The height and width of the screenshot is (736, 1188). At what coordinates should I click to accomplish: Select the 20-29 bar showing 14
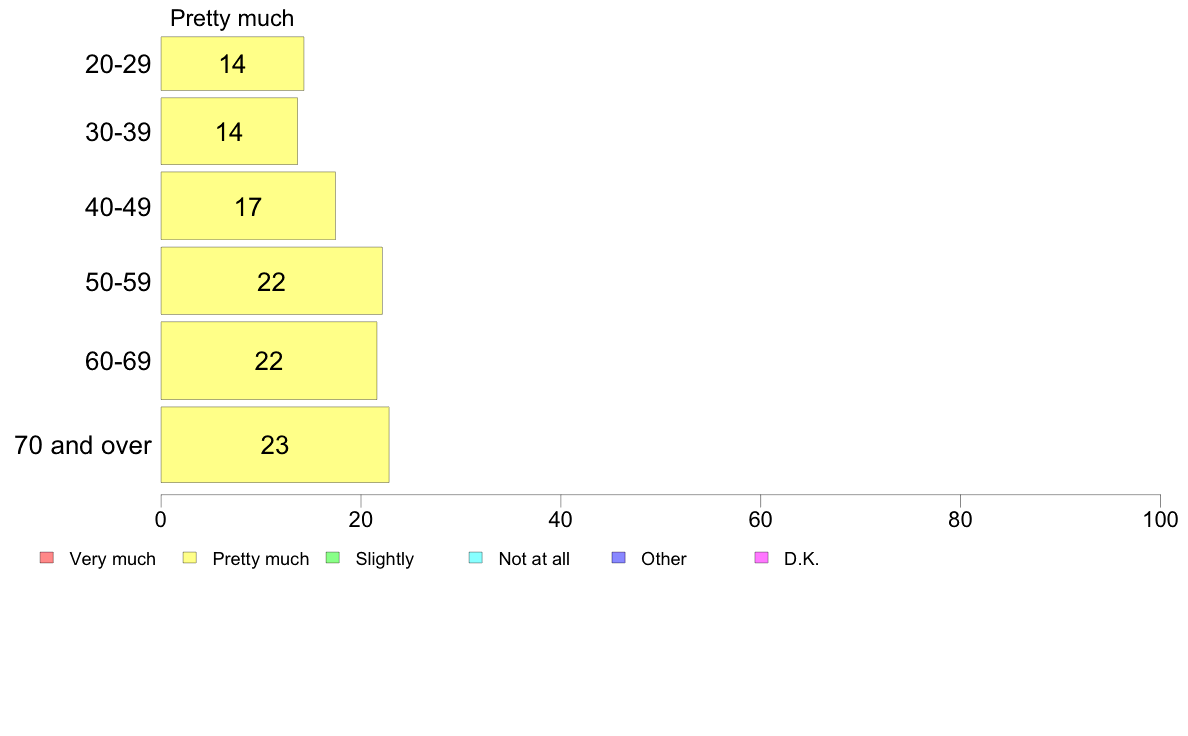tap(233, 64)
